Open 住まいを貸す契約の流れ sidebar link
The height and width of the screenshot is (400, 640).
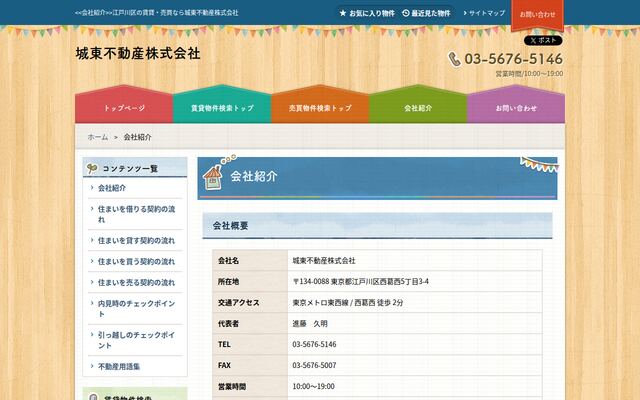point(136,240)
